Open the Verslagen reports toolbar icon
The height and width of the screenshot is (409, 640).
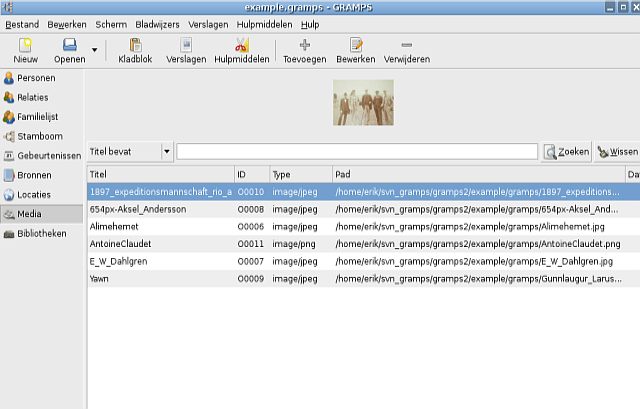tap(186, 50)
